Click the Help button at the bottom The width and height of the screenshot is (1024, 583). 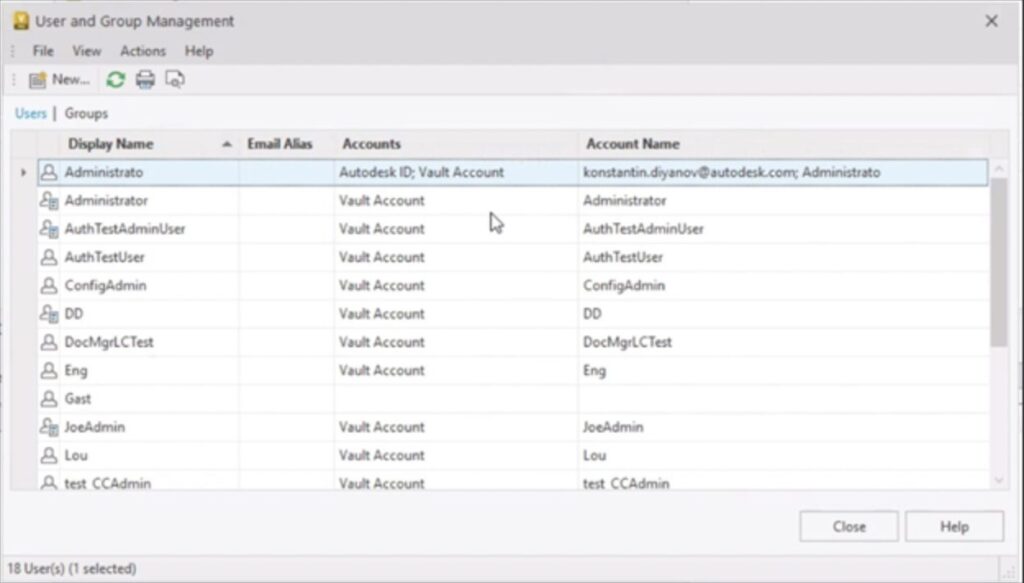954,526
